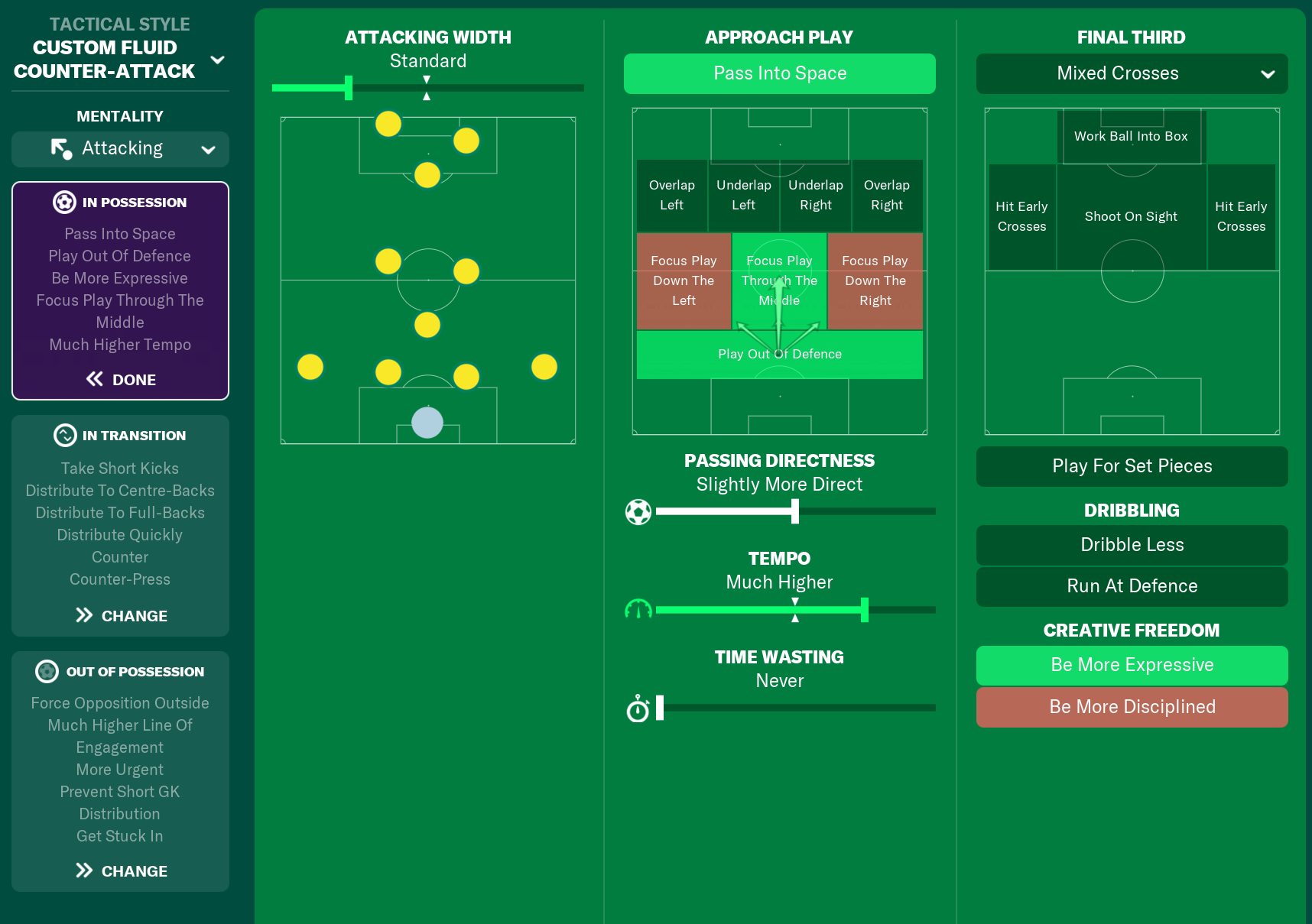Expand the Attacking mentality dropdown

[x=207, y=149]
